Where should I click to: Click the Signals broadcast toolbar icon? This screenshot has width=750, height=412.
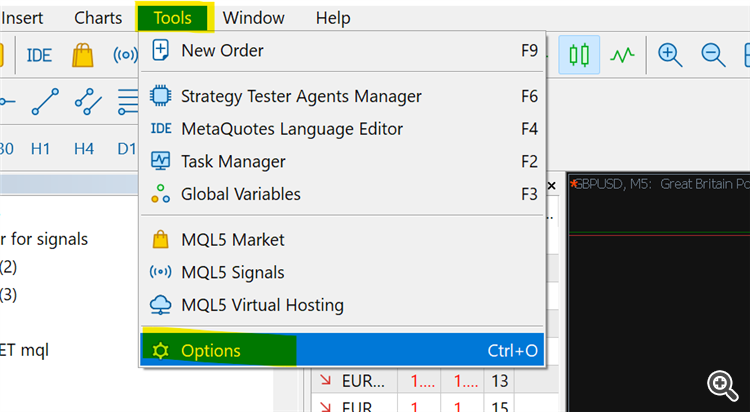pyautogui.click(x=126, y=55)
